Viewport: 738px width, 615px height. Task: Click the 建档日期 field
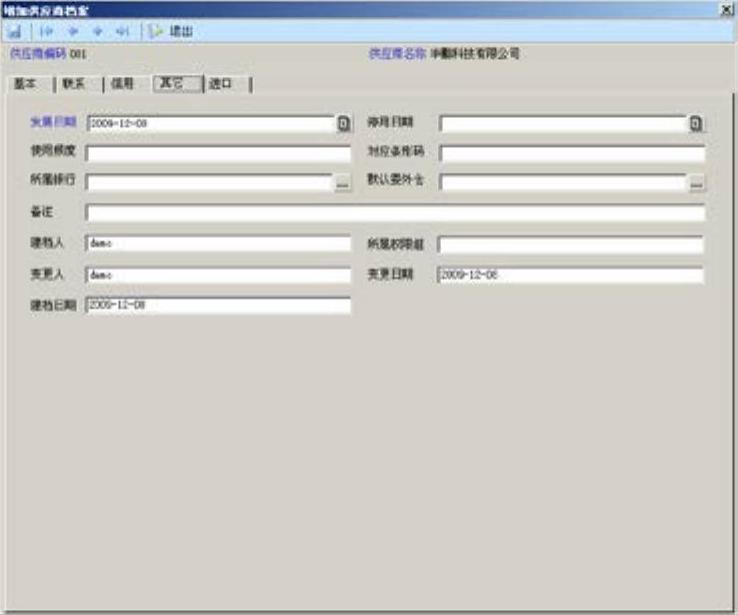coord(218,305)
